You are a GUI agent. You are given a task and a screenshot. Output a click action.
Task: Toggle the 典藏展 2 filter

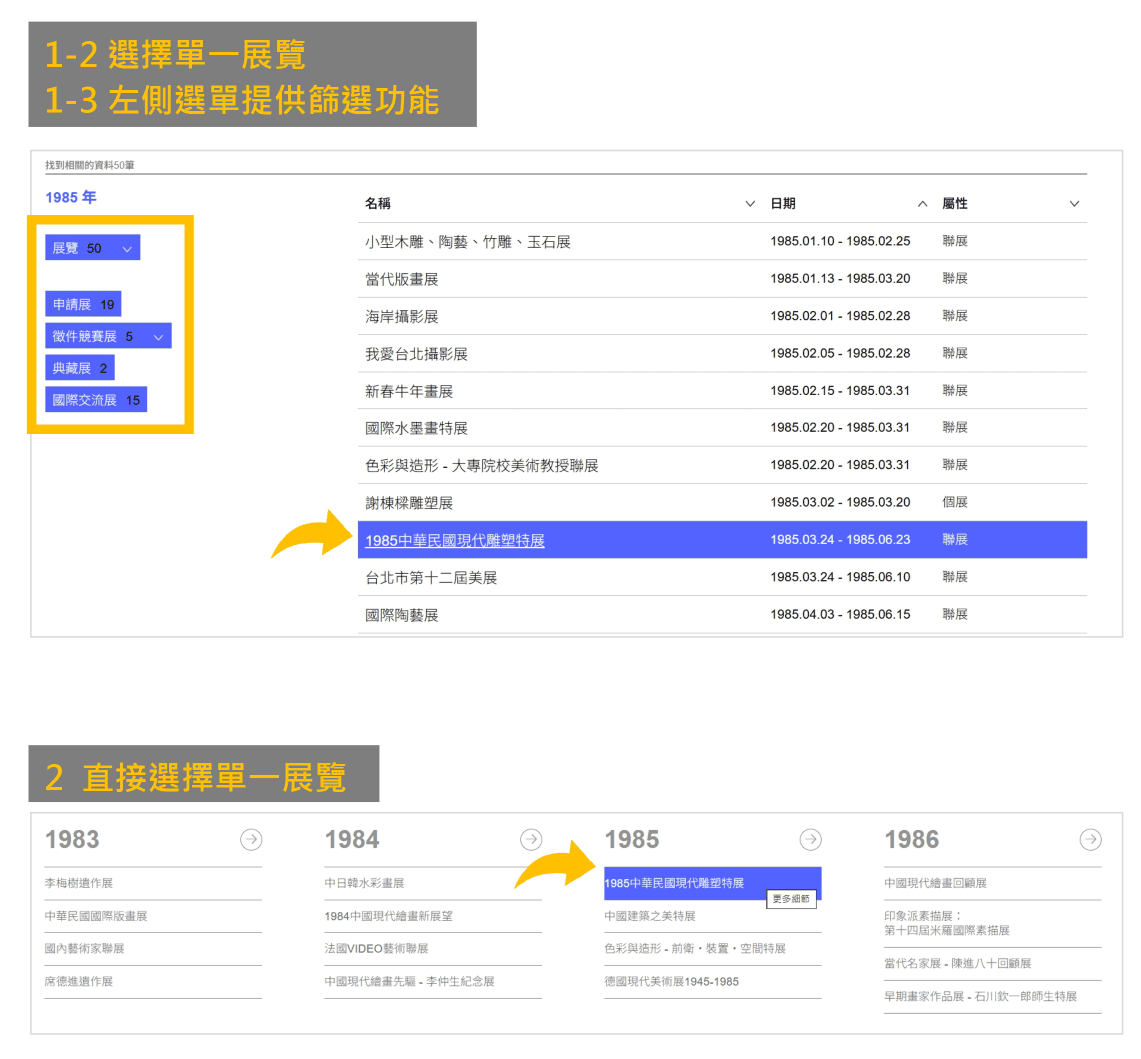coord(79,367)
